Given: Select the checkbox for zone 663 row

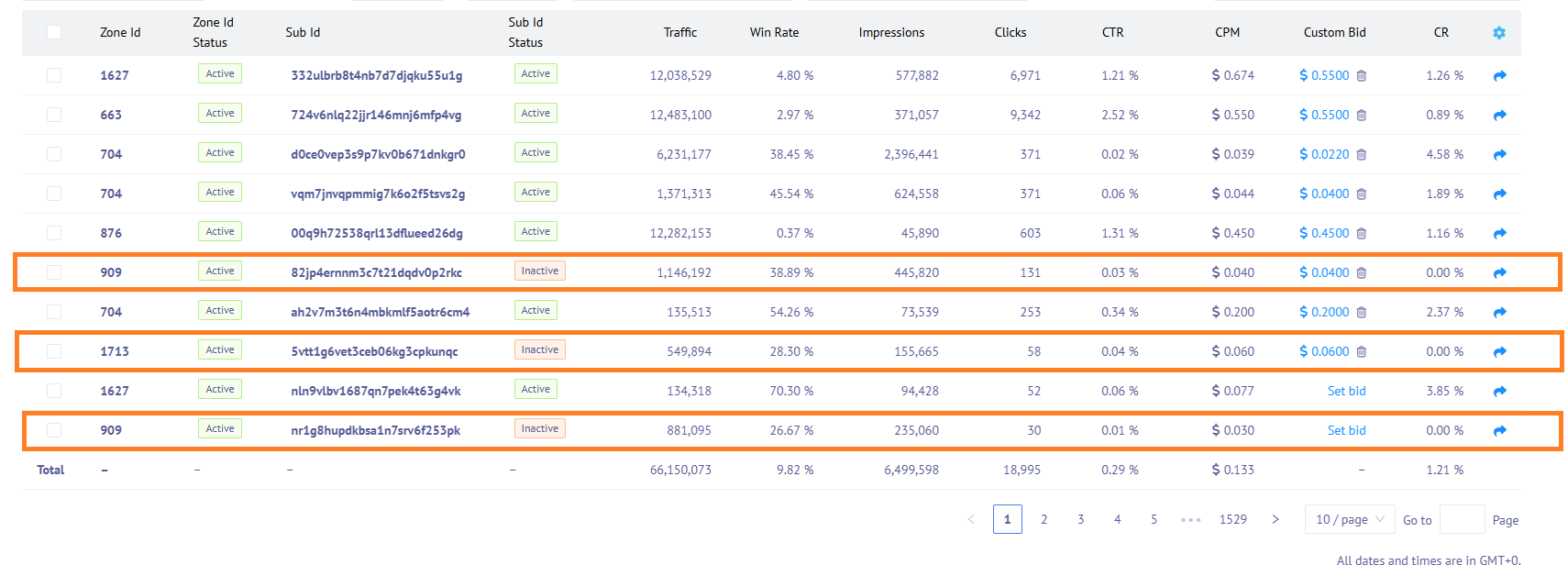Looking at the screenshot, I should pos(54,115).
